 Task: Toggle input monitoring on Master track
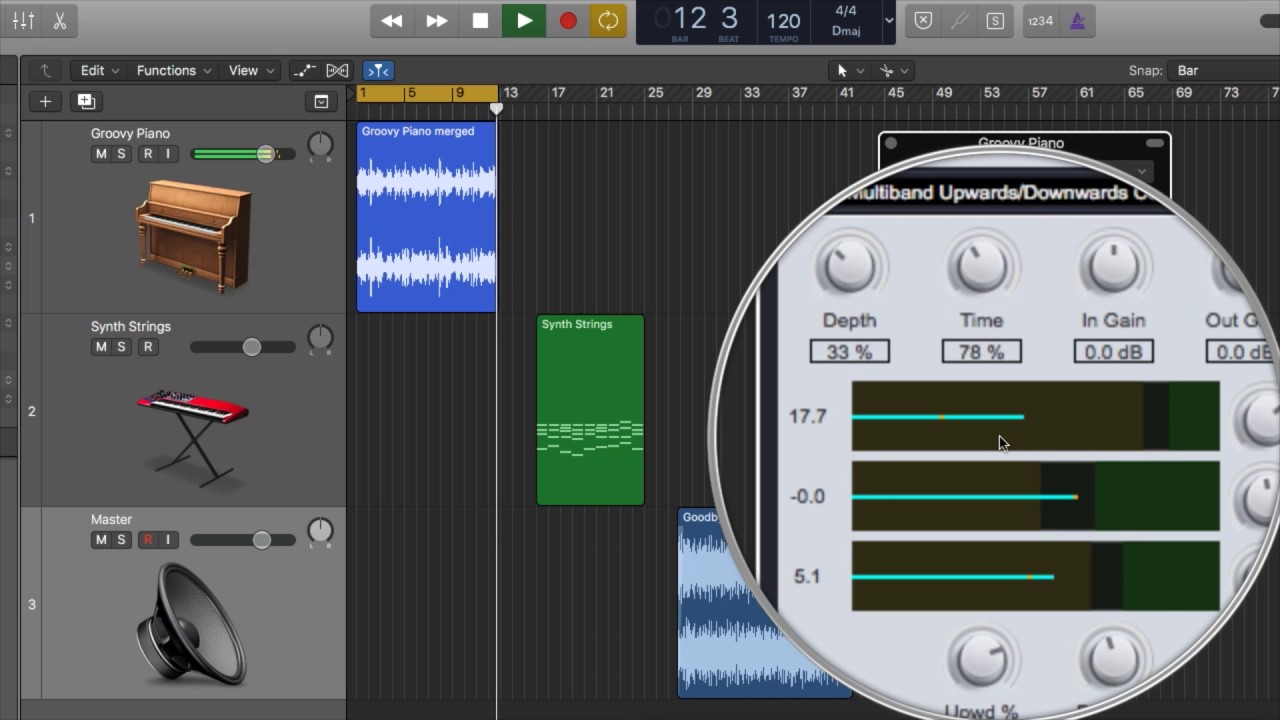point(168,540)
